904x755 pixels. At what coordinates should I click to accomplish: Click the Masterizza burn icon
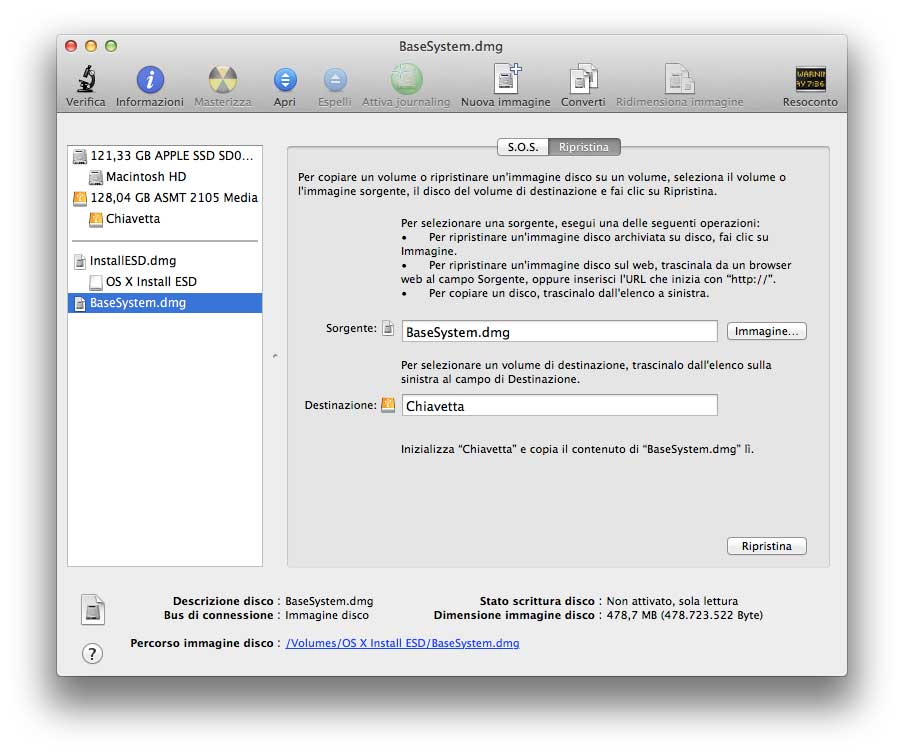pos(223,80)
